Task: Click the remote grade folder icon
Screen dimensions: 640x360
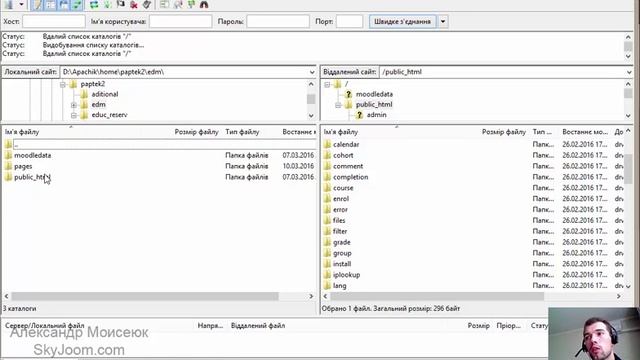Action: pyautogui.click(x=327, y=242)
